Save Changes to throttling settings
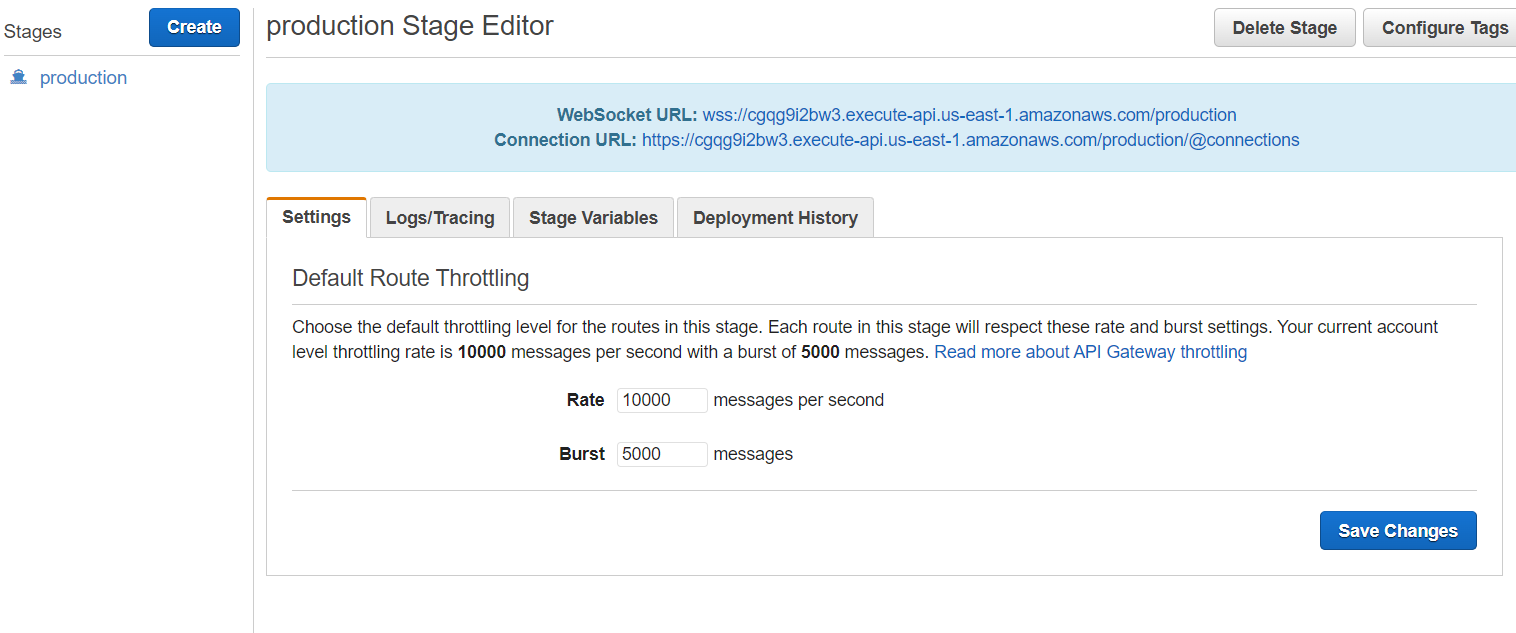The width and height of the screenshot is (1516, 633). click(1397, 531)
